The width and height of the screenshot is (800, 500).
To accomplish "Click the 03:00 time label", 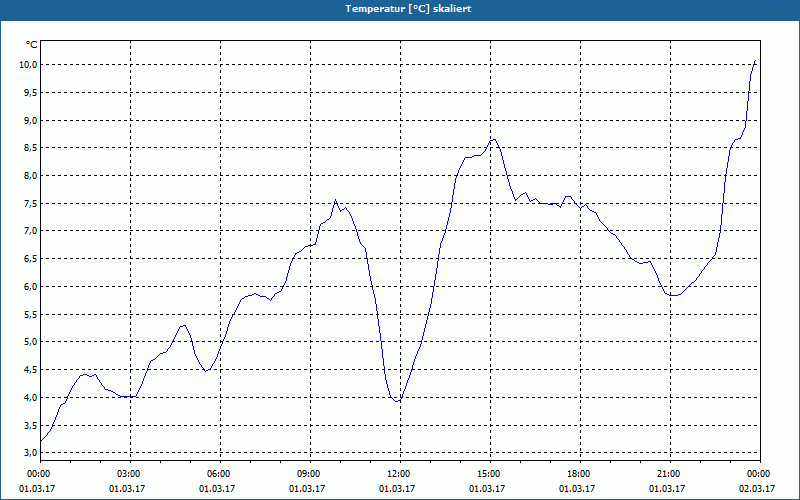I will [x=131, y=474].
